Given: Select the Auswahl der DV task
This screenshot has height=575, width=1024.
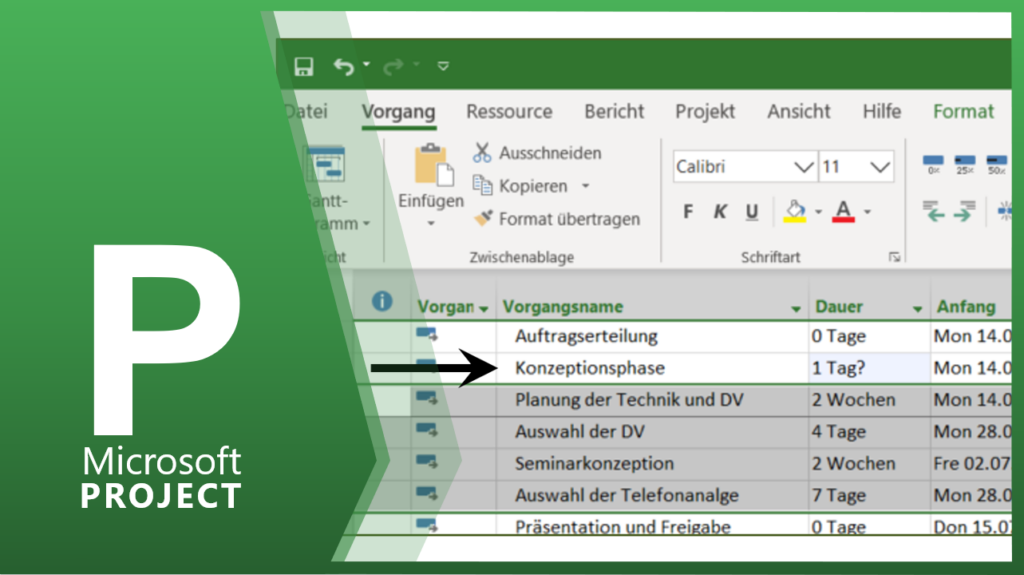Looking at the screenshot, I should tap(579, 432).
